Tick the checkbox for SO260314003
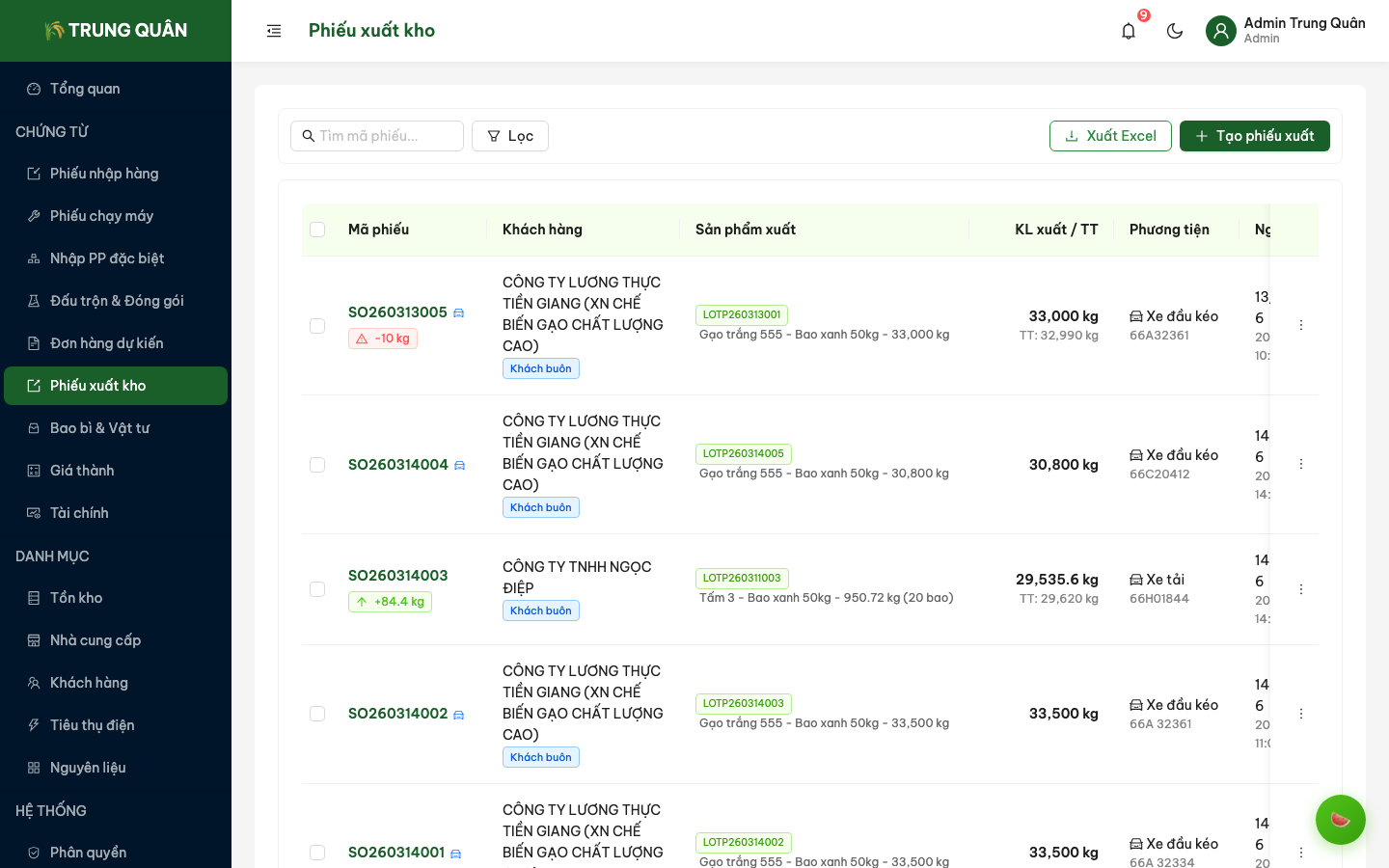 317,589
